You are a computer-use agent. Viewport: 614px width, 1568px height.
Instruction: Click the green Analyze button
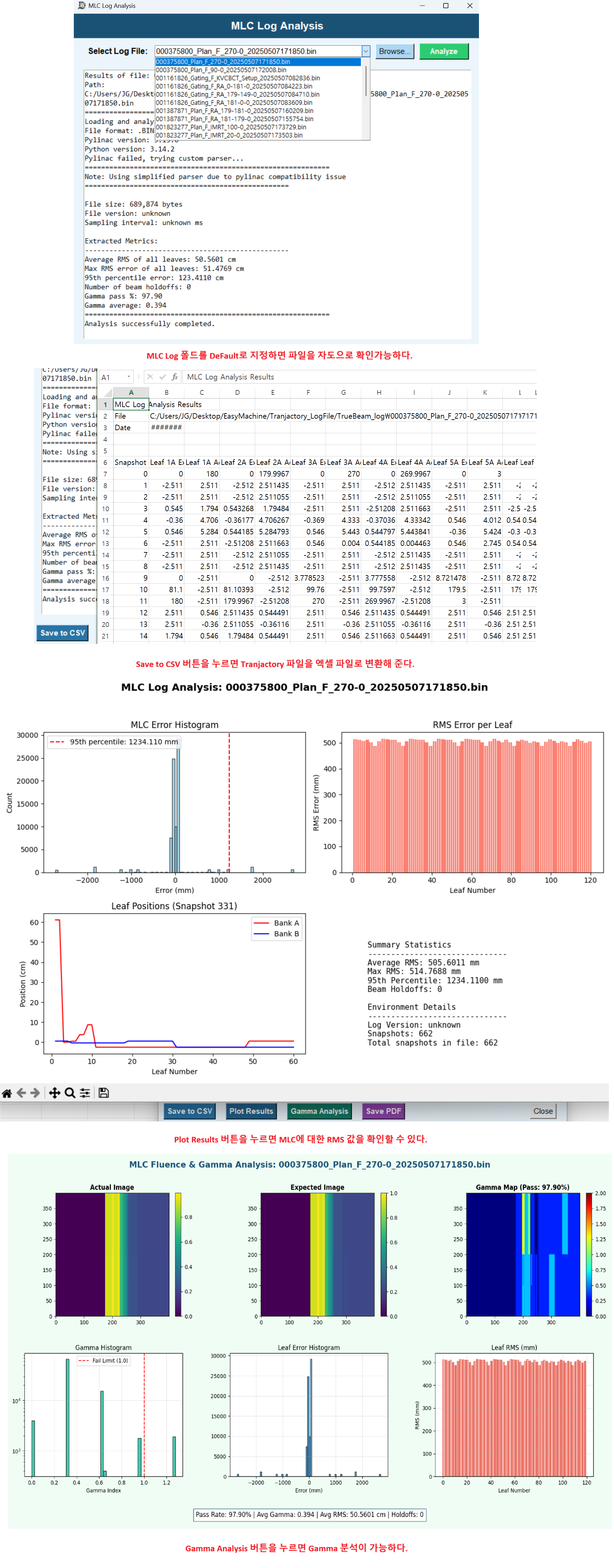tap(444, 51)
